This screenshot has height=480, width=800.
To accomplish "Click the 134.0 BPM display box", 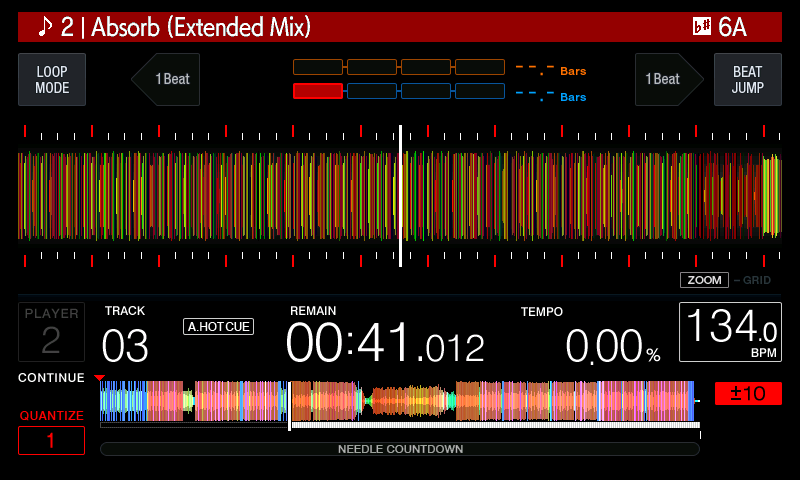I will point(730,332).
